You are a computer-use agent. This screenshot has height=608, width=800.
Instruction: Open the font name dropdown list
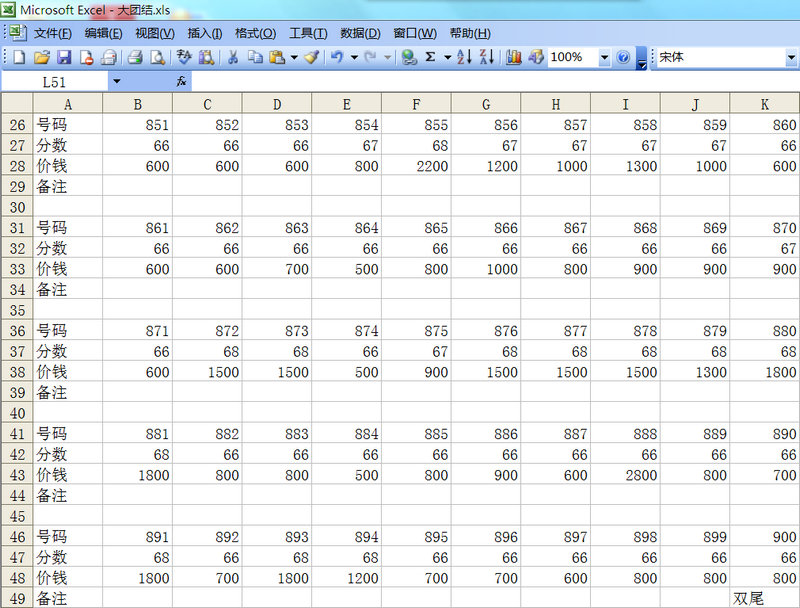[x=791, y=58]
